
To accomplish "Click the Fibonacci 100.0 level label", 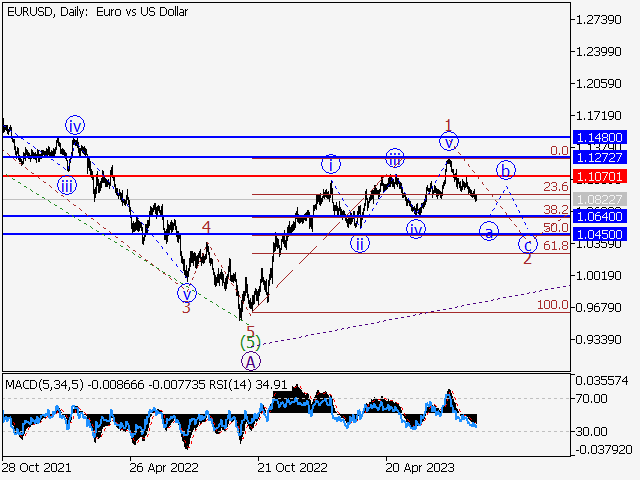I will 553,304.
